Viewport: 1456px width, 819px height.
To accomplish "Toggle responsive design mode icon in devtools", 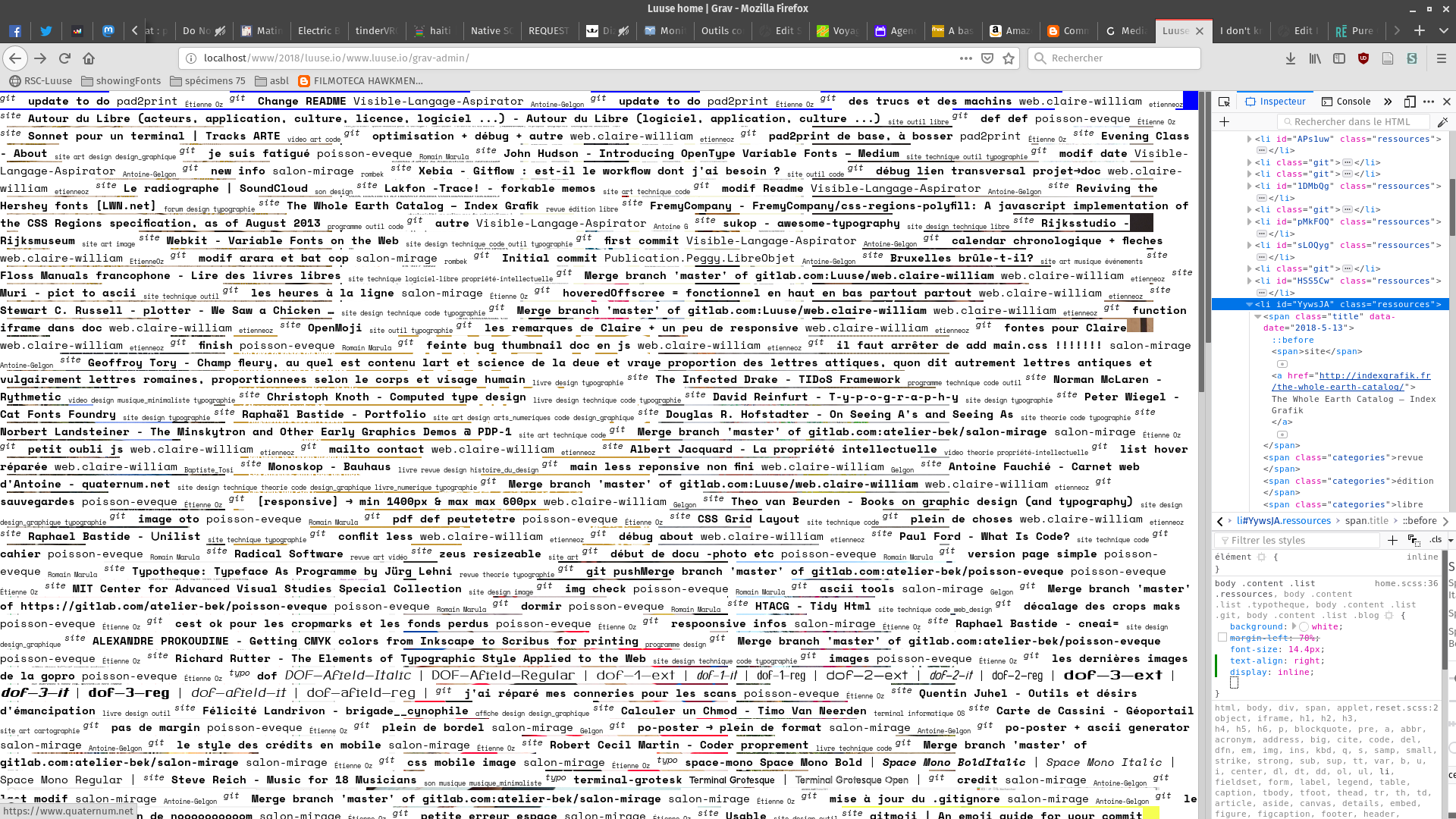I will [x=1410, y=102].
